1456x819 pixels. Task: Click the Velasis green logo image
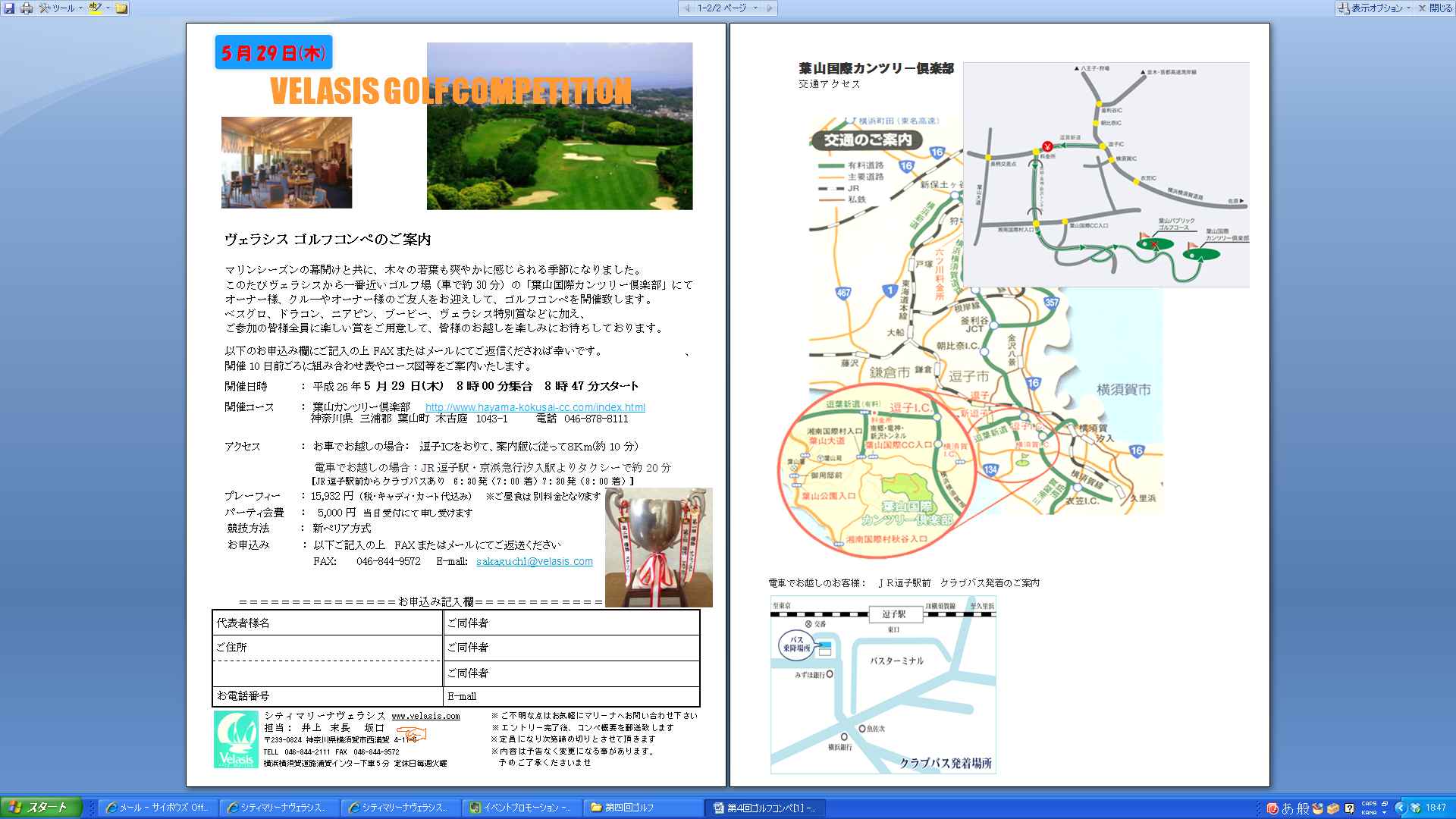point(236,739)
